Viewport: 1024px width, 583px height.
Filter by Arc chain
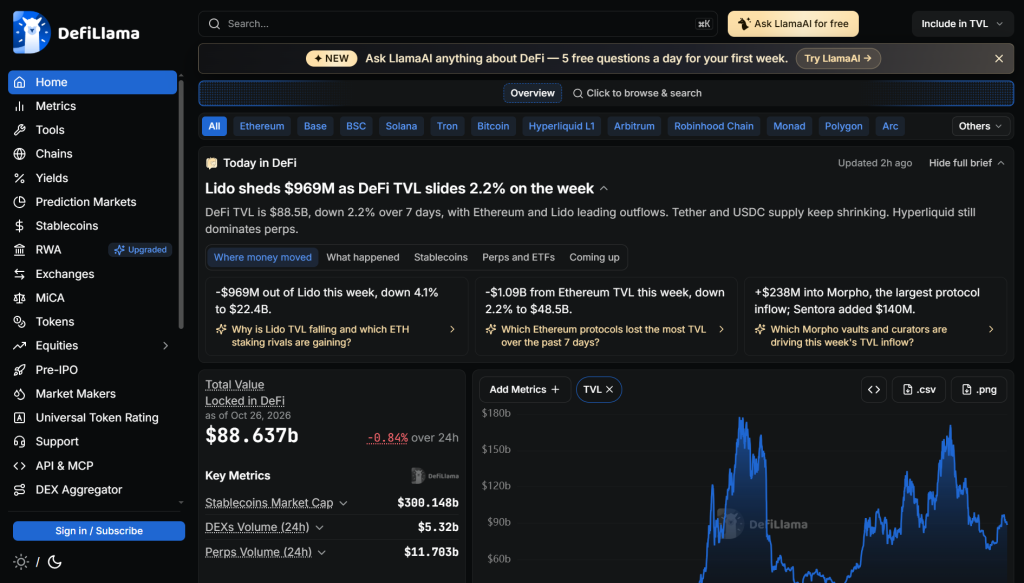point(890,126)
